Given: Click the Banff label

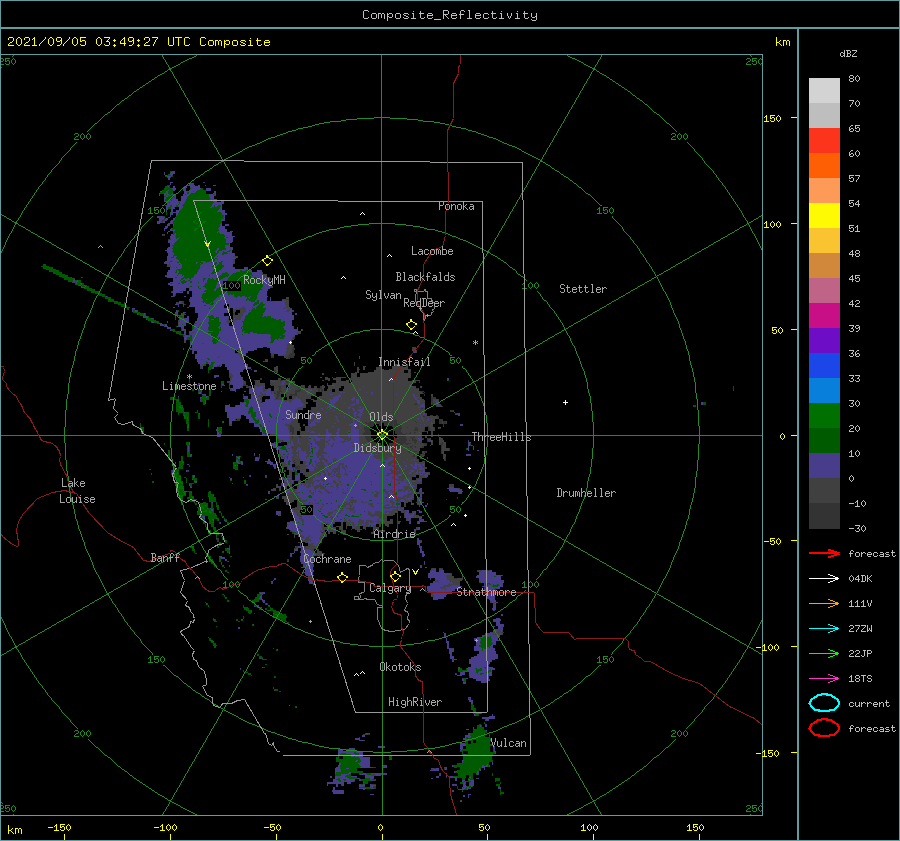Looking at the screenshot, I should click(x=165, y=557).
